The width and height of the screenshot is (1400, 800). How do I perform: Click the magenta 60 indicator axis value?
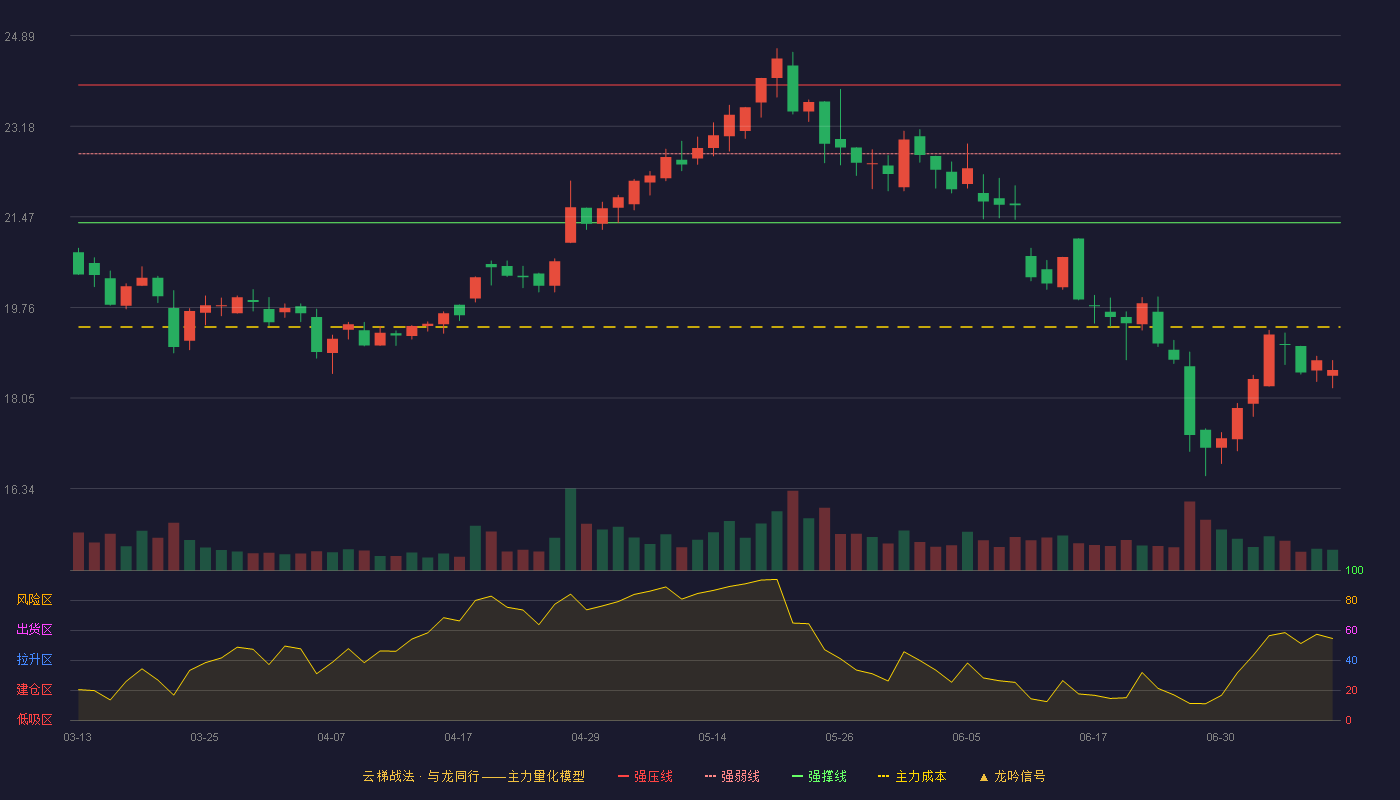click(1351, 631)
